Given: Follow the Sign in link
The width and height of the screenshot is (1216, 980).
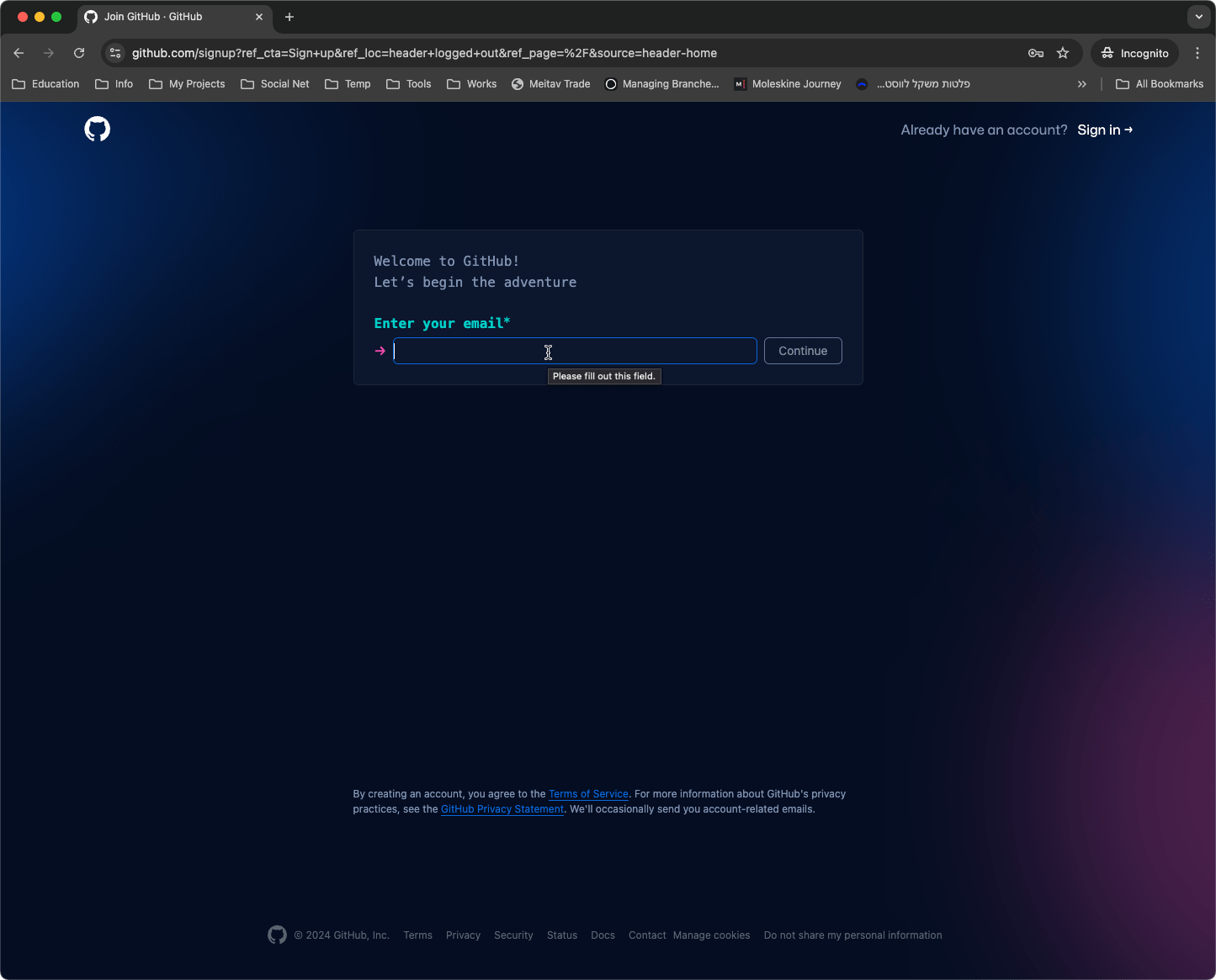Looking at the screenshot, I should coord(1104,130).
